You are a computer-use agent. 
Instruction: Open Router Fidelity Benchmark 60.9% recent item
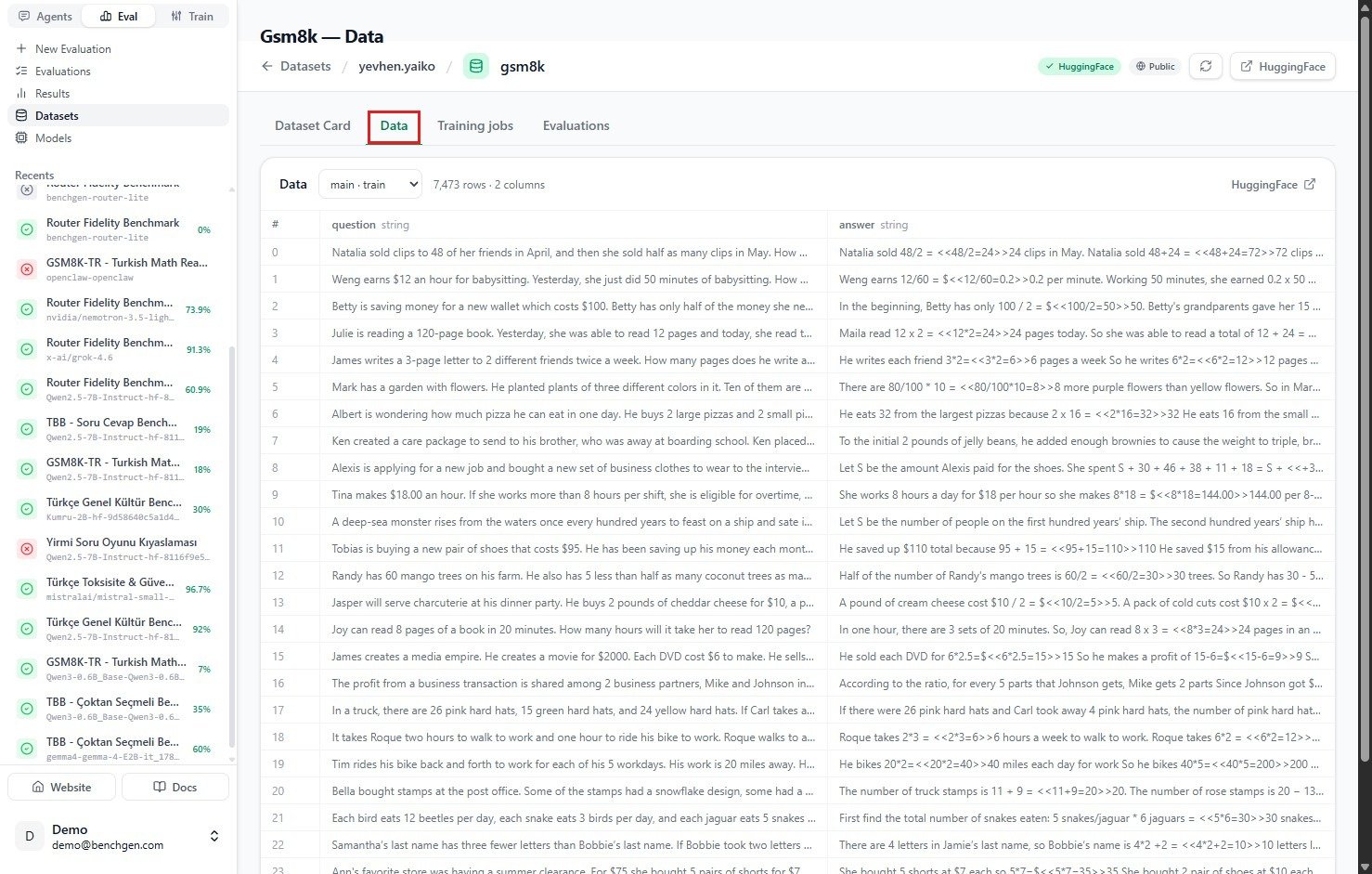point(118,389)
